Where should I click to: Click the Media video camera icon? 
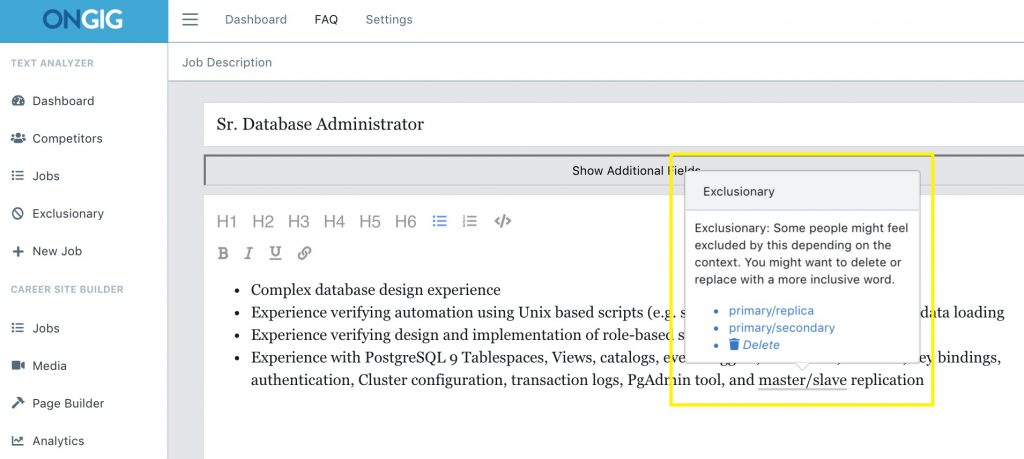pyautogui.click(x=18, y=366)
